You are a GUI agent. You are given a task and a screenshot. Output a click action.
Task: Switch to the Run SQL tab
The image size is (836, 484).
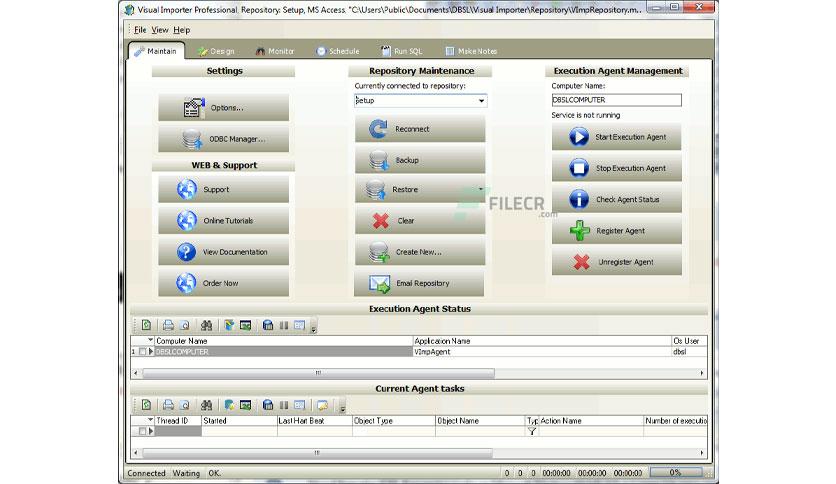(401, 51)
